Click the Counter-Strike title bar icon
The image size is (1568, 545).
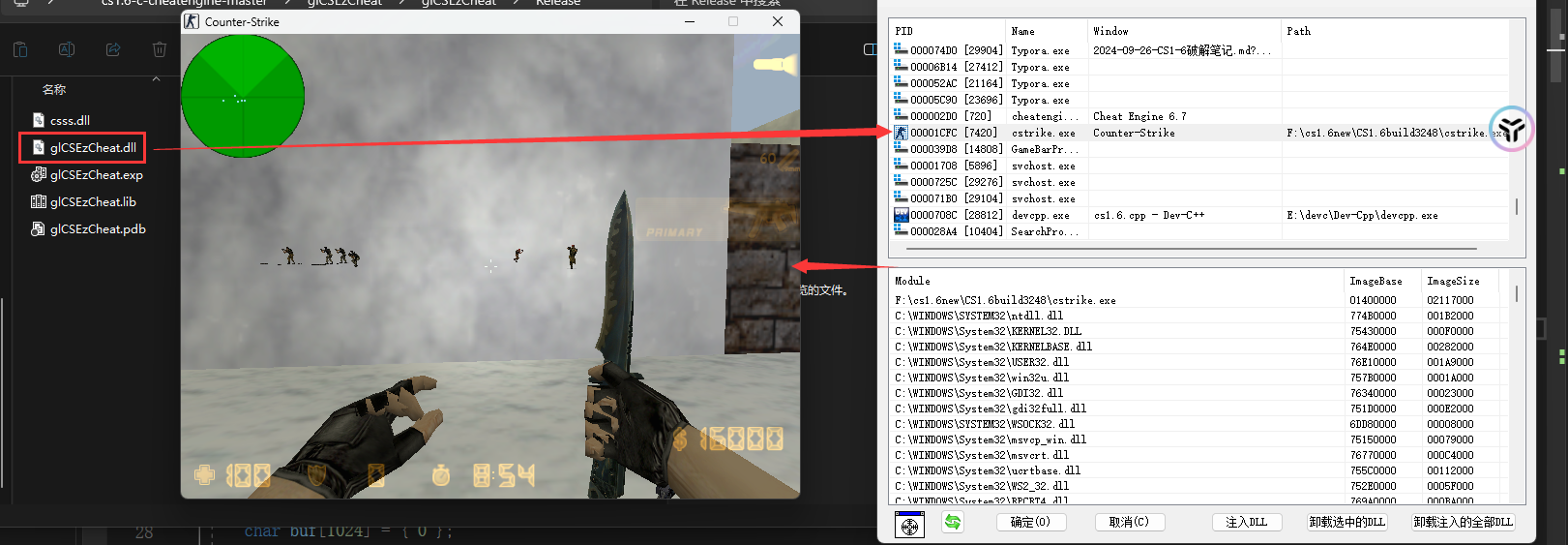192,21
